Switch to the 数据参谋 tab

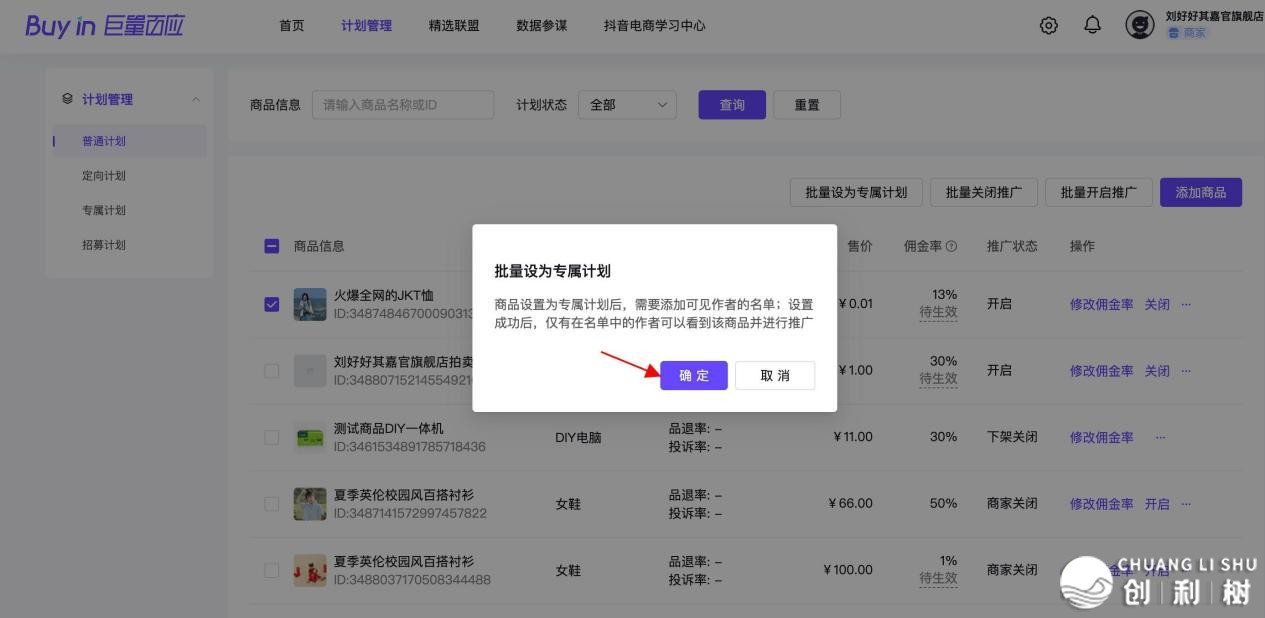[x=542, y=26]
